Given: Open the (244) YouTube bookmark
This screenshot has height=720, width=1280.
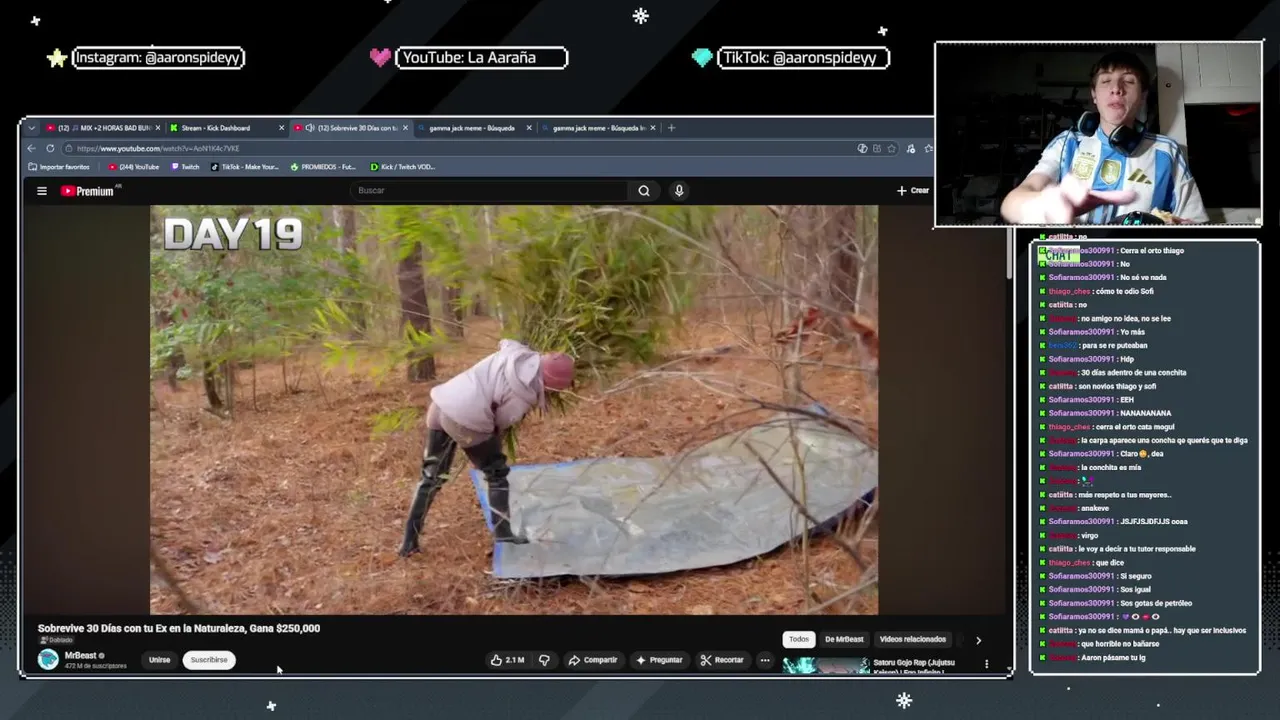Looking at the screenshot, I should coord(134,167).
